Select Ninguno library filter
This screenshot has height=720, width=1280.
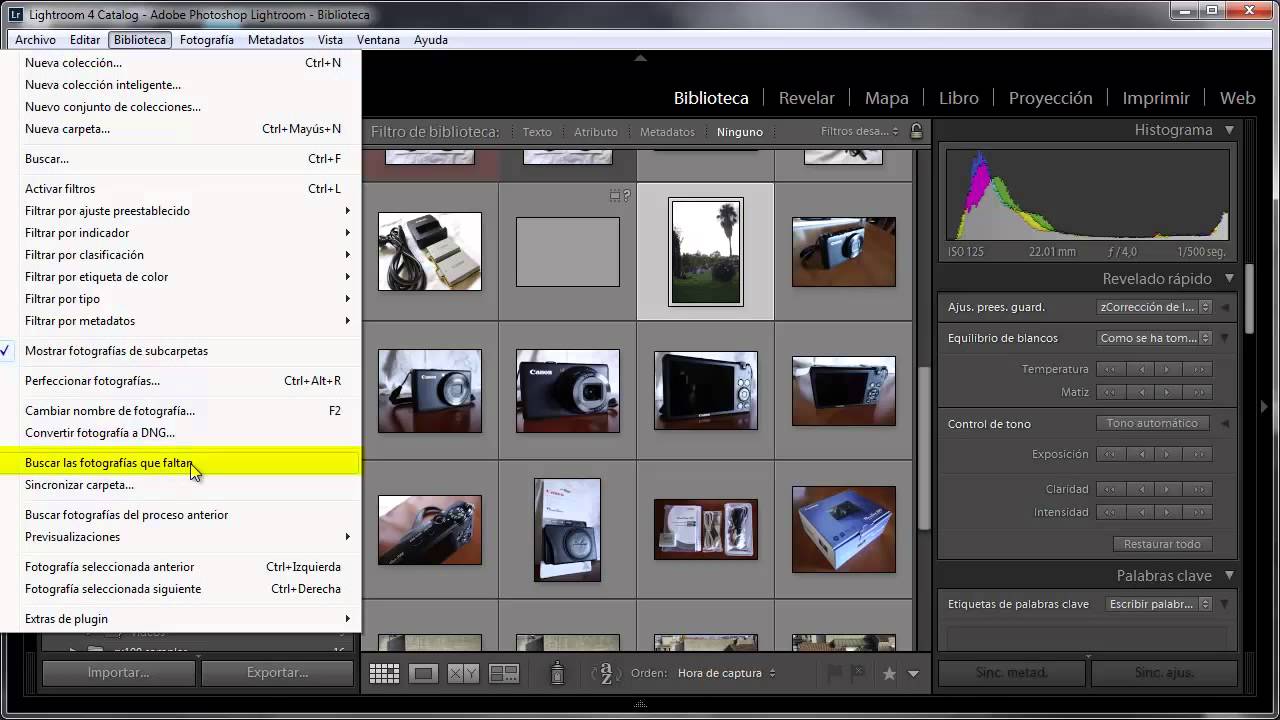point(740,132)
